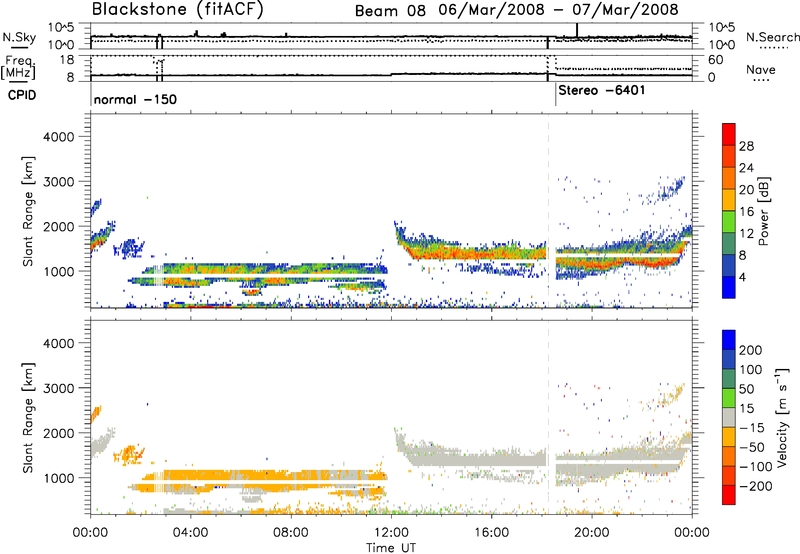The width and height of the screenshot is (800, 554).
Task: Click the "60" tick on the Nave axis
Action: (x=716, y=60)
